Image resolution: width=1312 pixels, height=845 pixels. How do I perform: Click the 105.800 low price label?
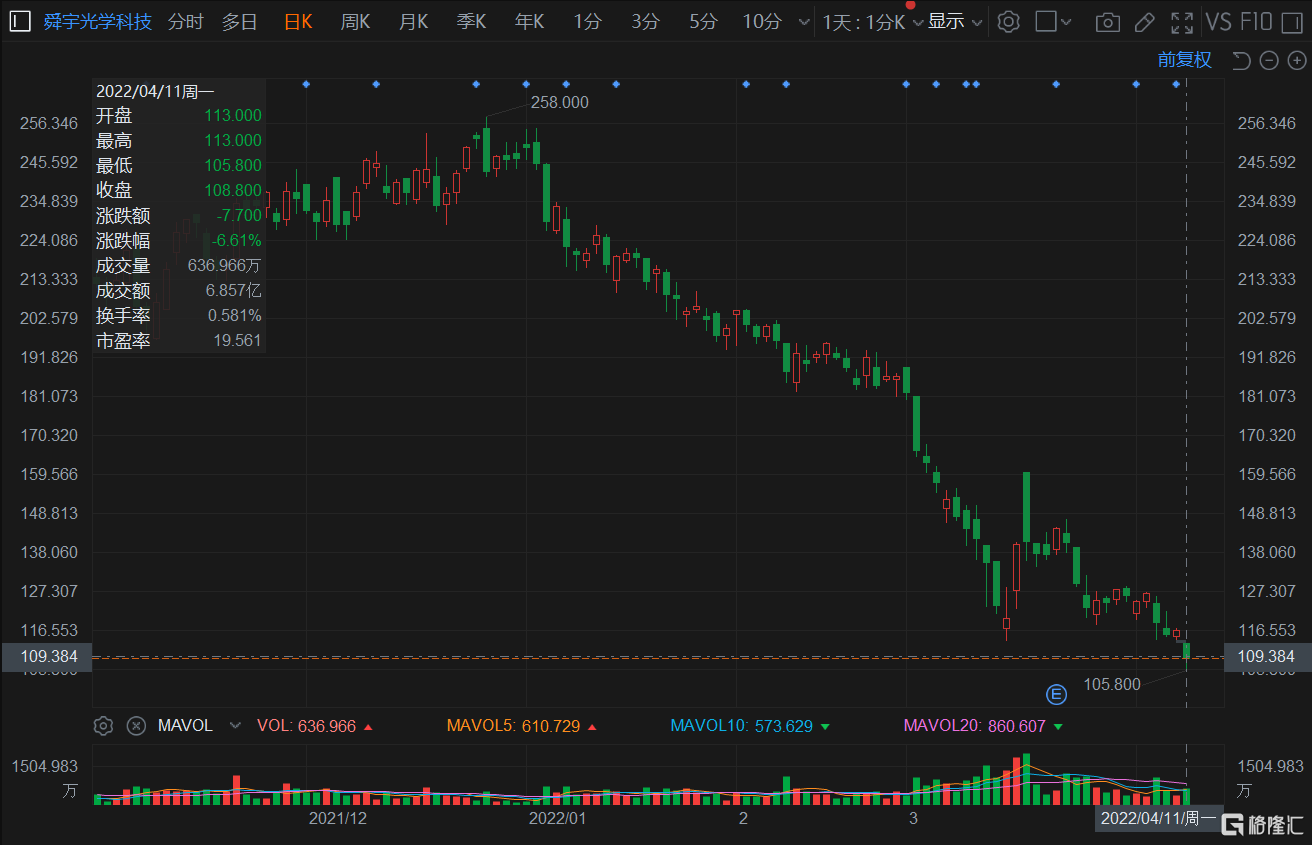pyautogui.click(x=1112, y=685)
